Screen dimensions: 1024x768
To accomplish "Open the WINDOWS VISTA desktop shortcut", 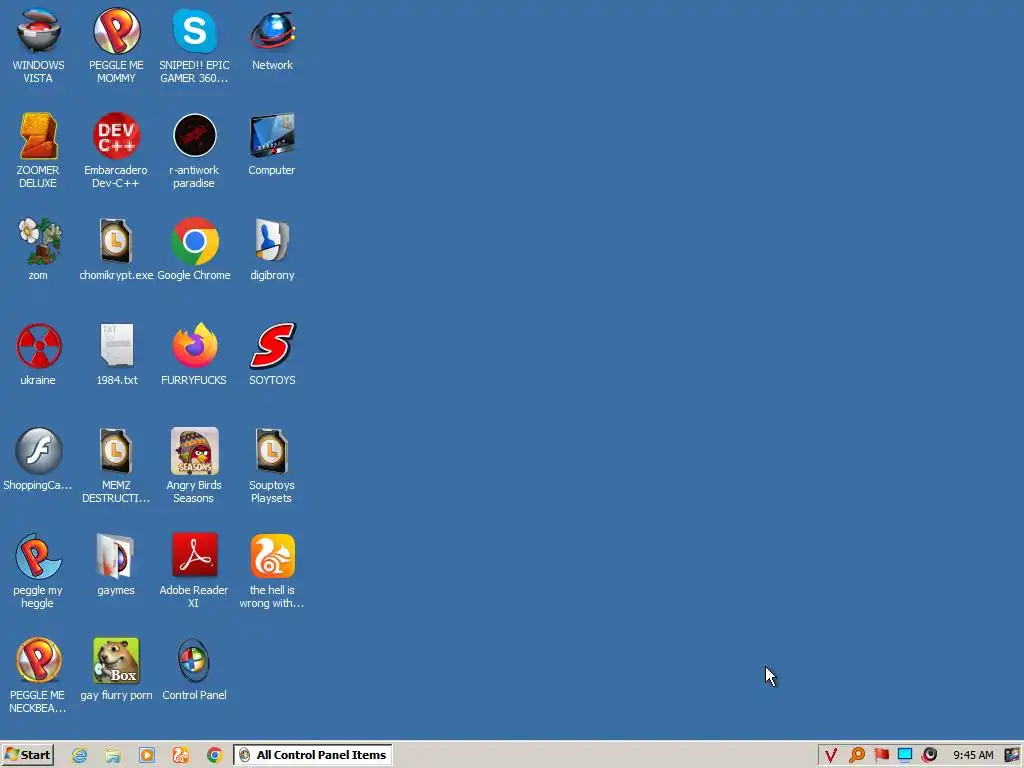I will [x=38, y=44].
